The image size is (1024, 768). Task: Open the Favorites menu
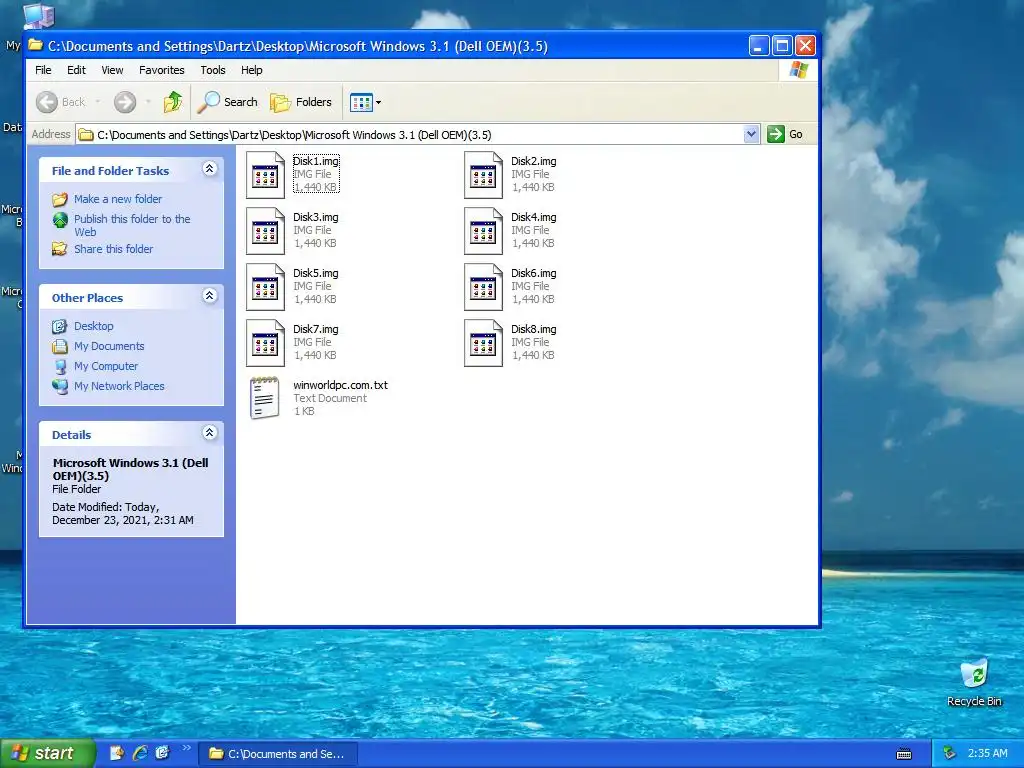(161, 70)
